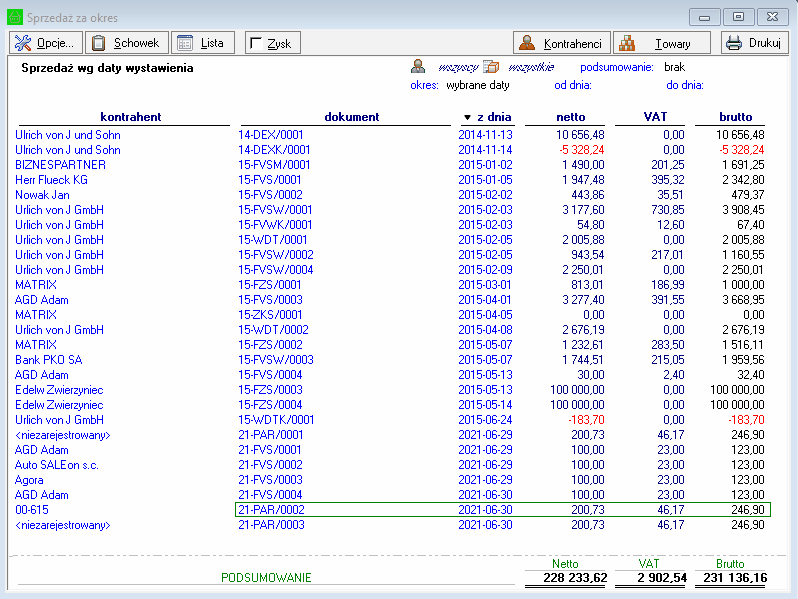
Task: Click the netto column header
Action: pyautogui.click(x=570, y=117)
